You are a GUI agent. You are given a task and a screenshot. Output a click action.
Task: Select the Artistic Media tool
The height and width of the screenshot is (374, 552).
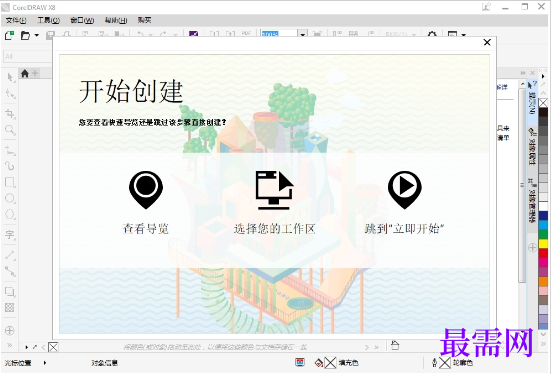(10, 166)
